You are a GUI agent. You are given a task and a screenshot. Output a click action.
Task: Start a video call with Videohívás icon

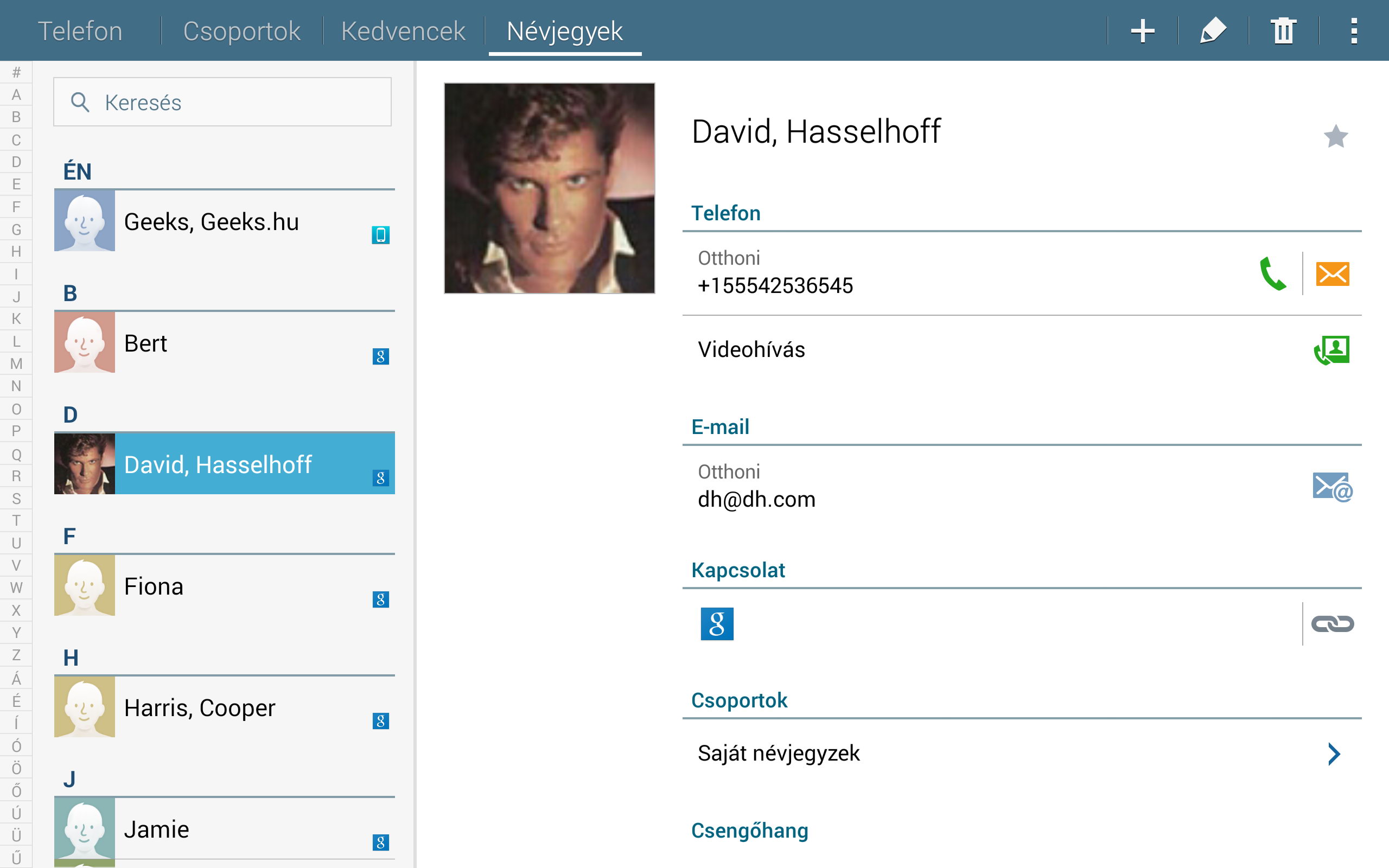[x=1331, y=350]
